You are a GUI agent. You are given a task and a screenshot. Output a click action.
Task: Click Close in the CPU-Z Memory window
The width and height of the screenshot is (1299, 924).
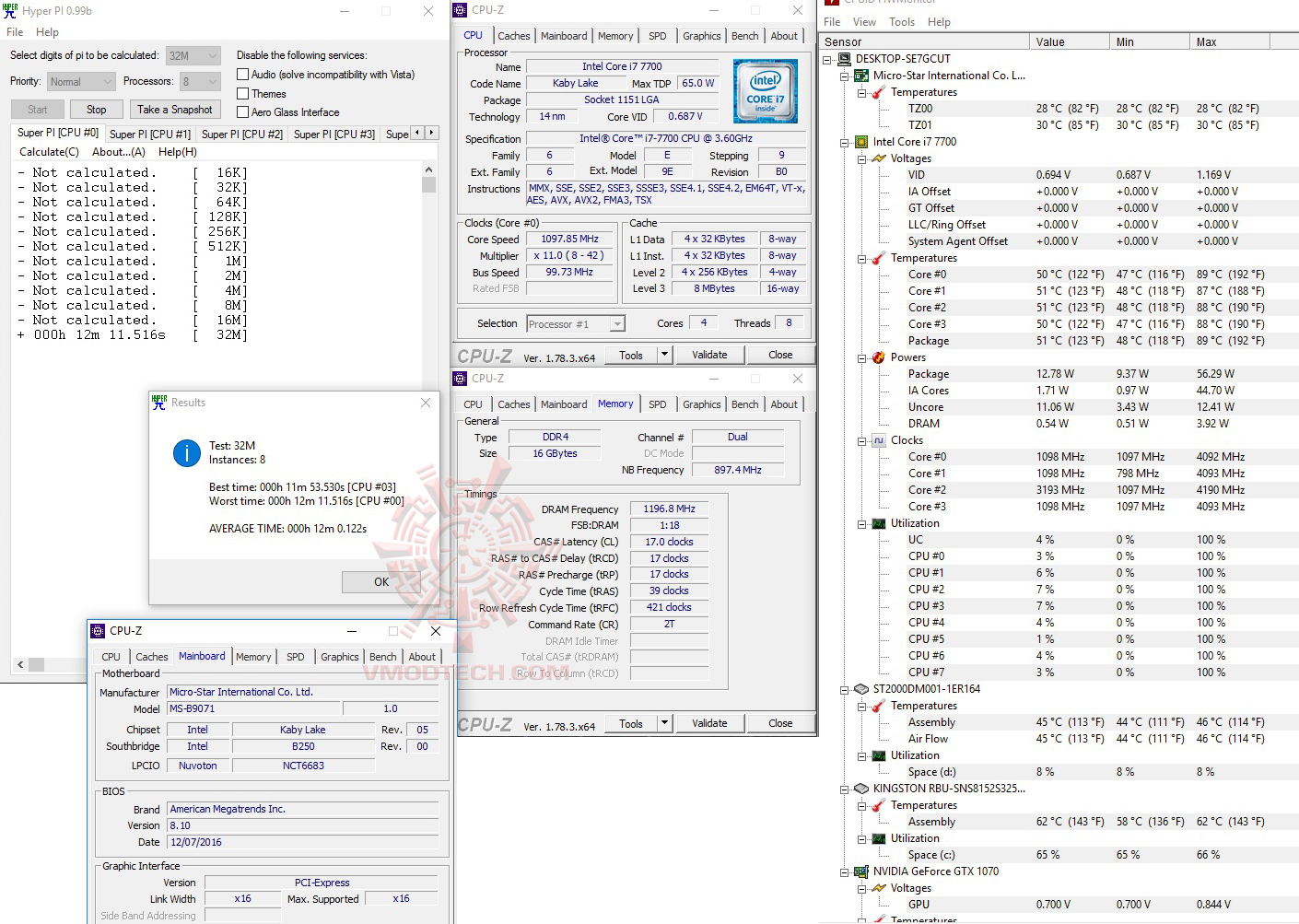(x=780, y=723)
